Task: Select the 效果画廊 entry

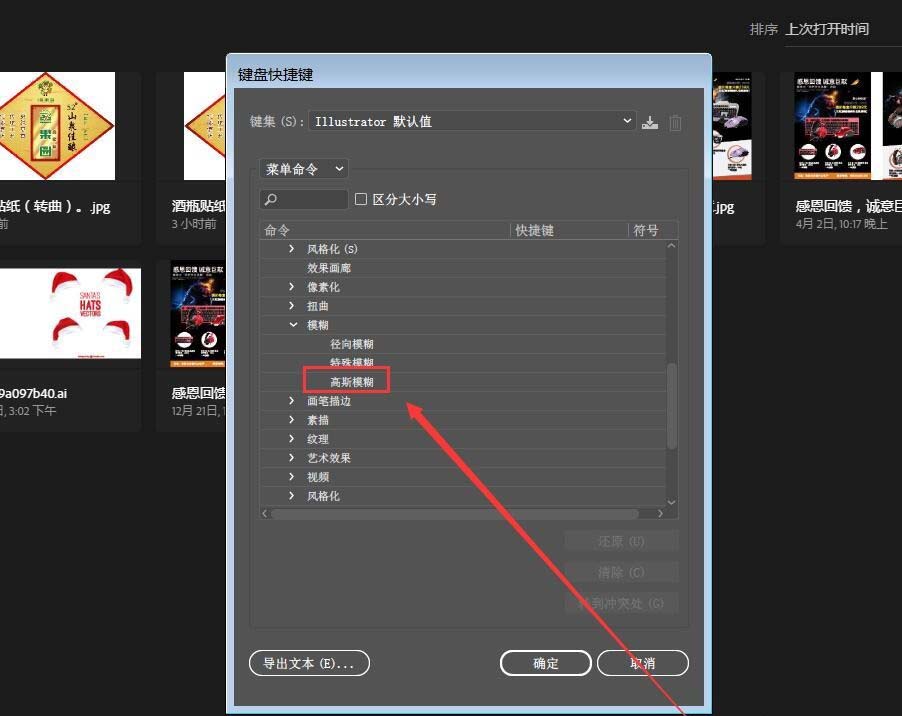Action: (329, 267)
